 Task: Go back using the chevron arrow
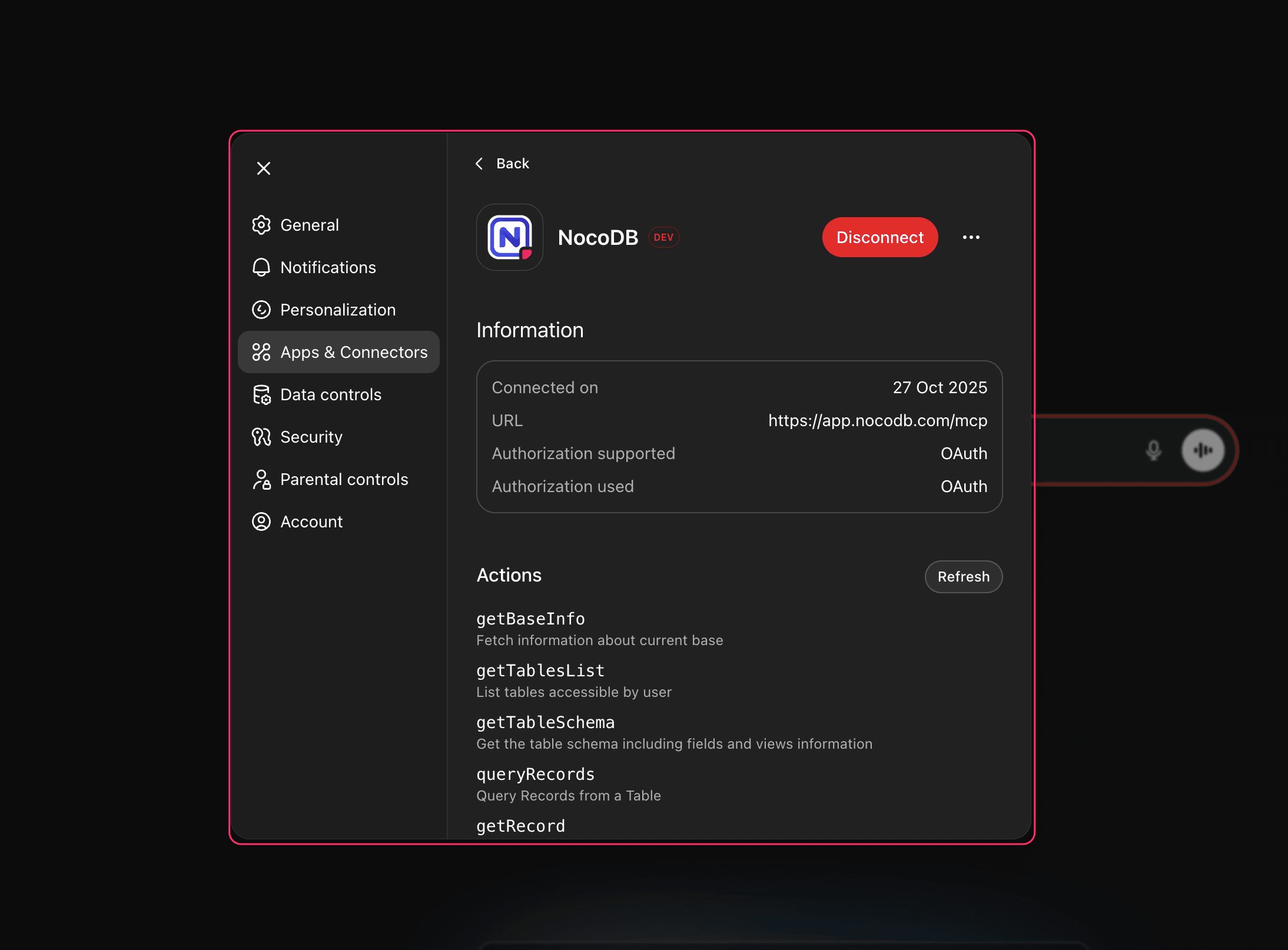point(479,164)
